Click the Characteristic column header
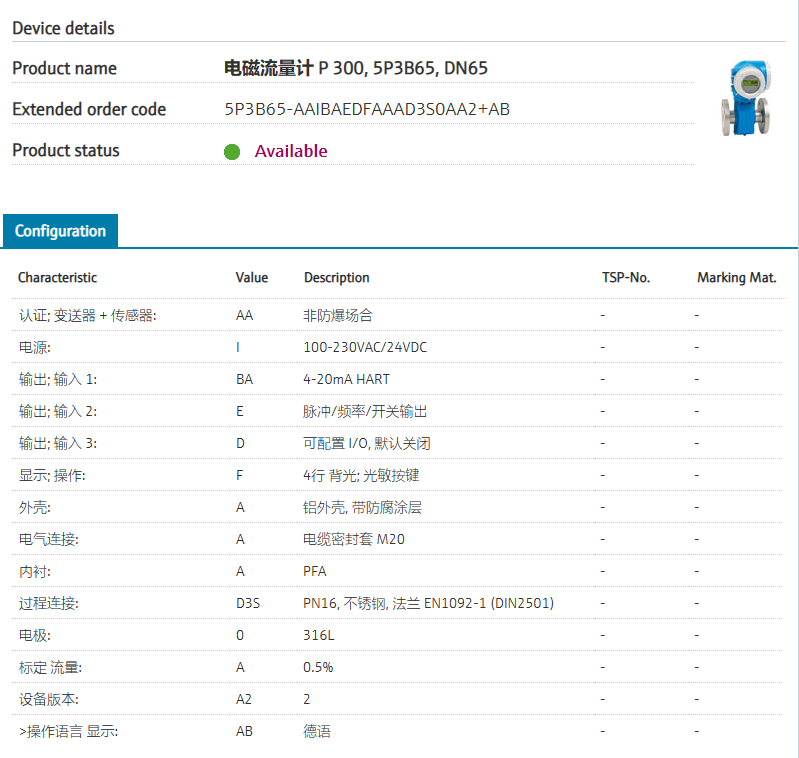799x758 pixels. coord(57,277)
